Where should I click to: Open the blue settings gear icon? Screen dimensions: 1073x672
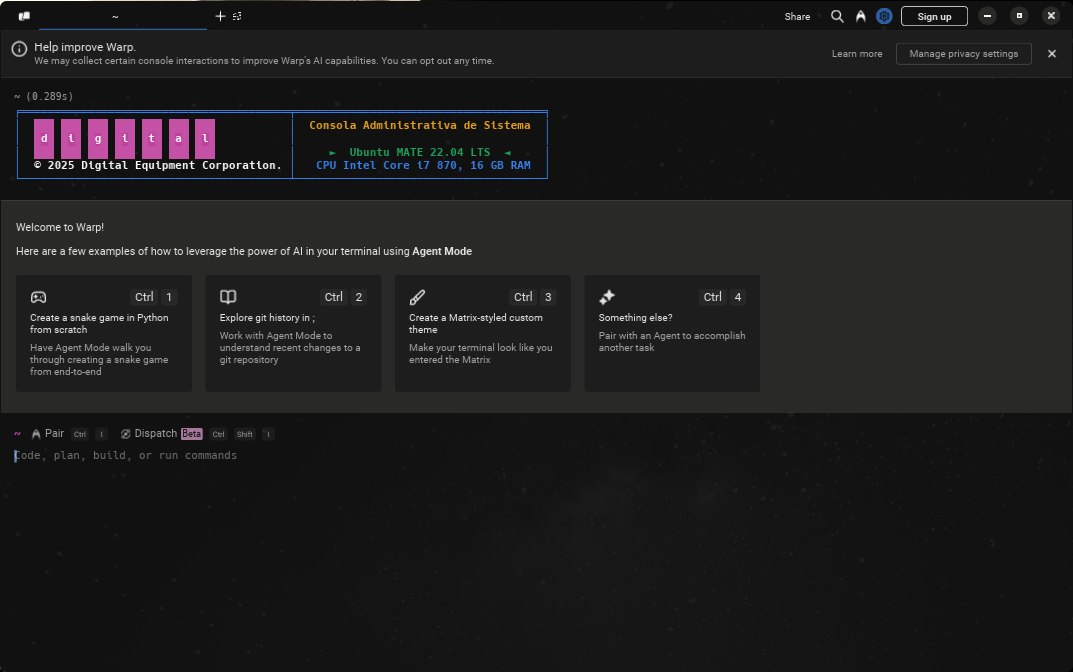point(884,16)
